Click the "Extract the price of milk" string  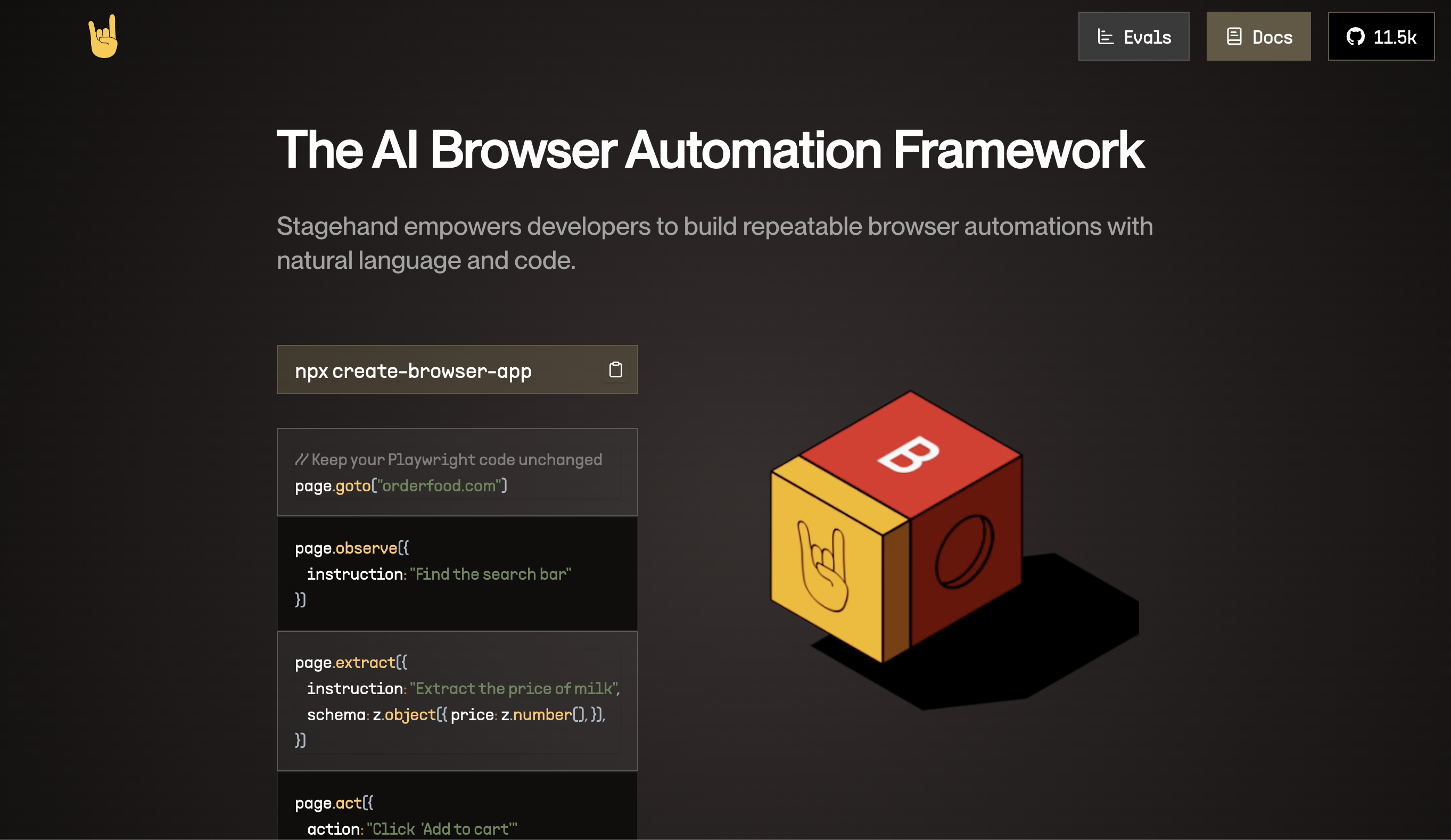pyautogui.click(x=513, y=689)
